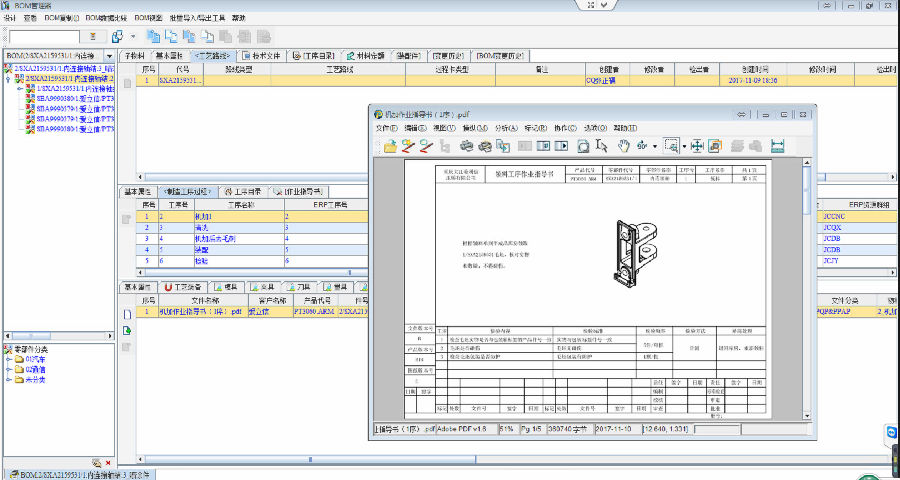Click the print icon in PDF viewer toolbar
Viewport: 900px width, 480px height.
pos(465,146)
